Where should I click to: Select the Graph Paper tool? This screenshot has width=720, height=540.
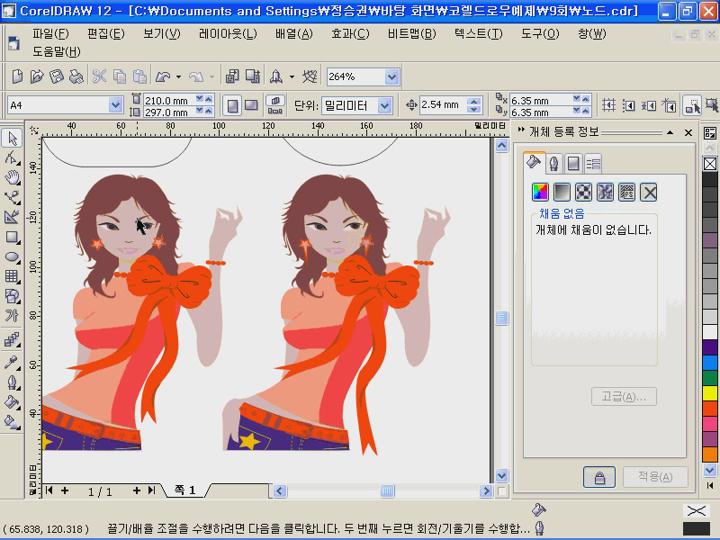(x=12, y=276)
